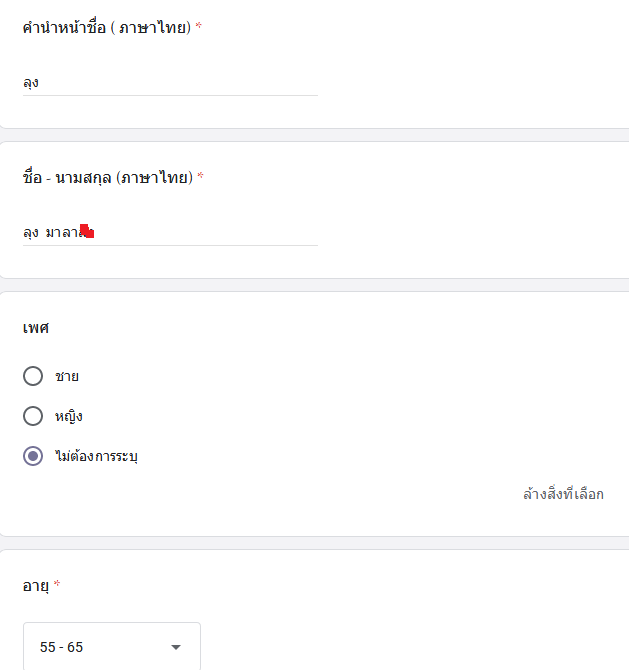
Task: Clear the selection via ล้างสิ่งที่เลือก
Action: click(x=563, y=494)
